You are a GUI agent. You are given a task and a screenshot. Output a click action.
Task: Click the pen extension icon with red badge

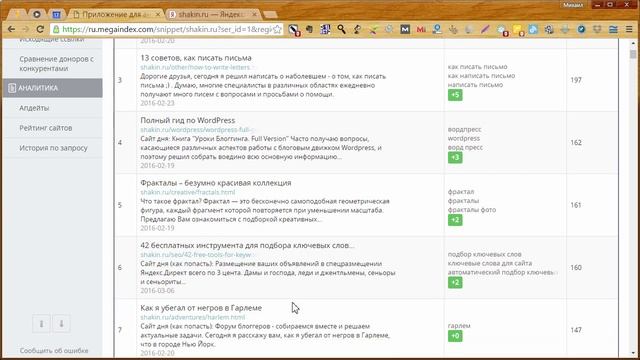[294, 29]
